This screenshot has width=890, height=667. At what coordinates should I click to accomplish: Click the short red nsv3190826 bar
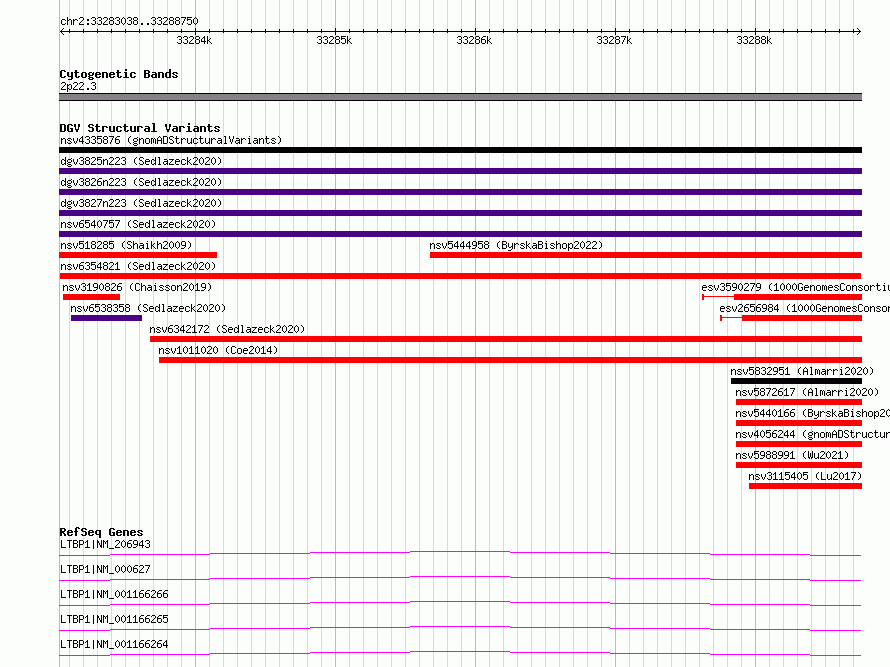[x=91, y=297]
